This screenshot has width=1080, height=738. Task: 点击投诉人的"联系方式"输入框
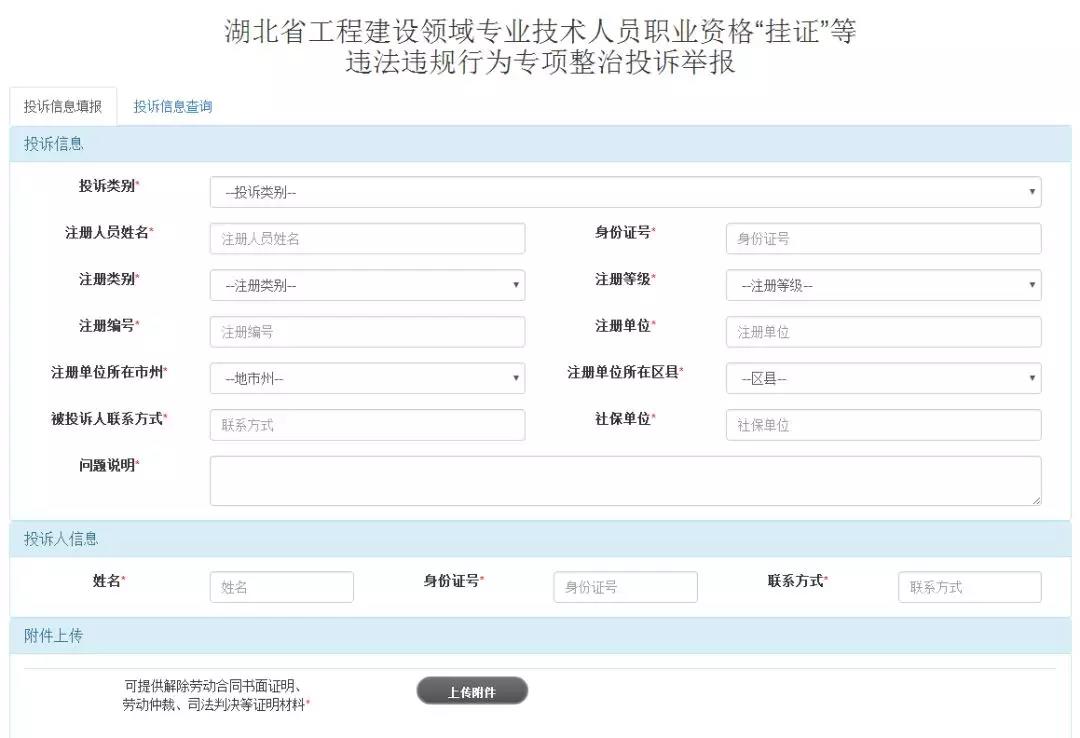968,587
